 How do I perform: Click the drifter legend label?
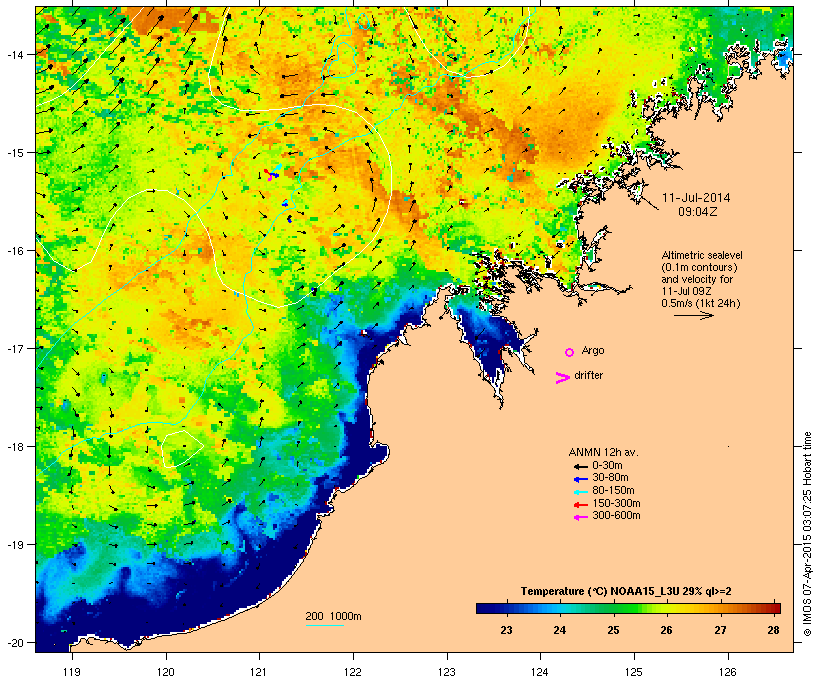coord(588,376)
